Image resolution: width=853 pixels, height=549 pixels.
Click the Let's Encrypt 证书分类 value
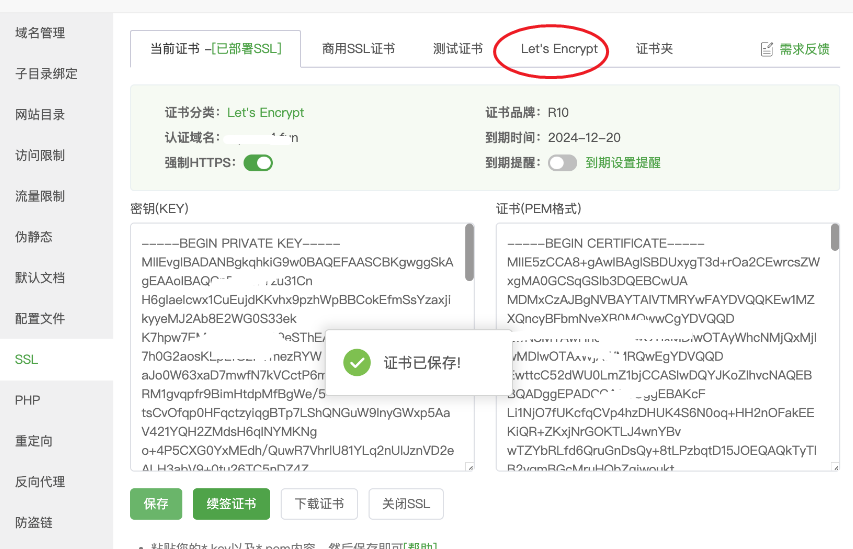pyautogui.click(x=265, y=113)
